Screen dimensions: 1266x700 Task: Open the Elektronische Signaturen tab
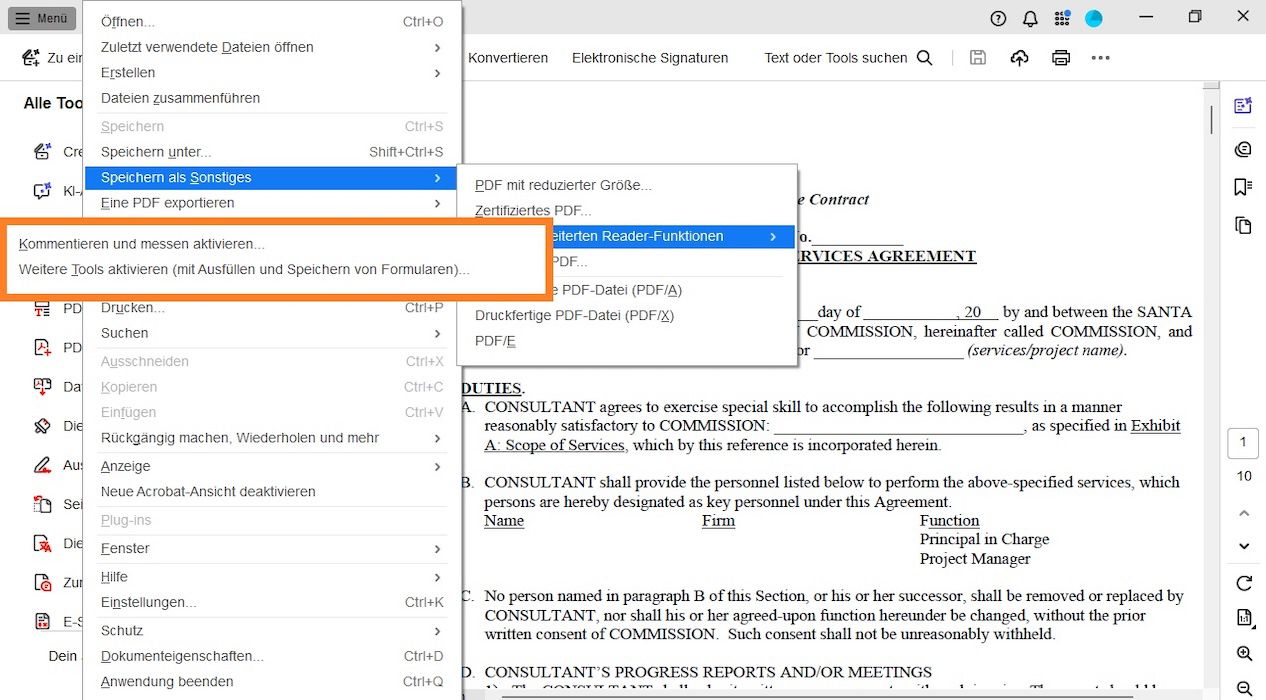pos(650,58)
